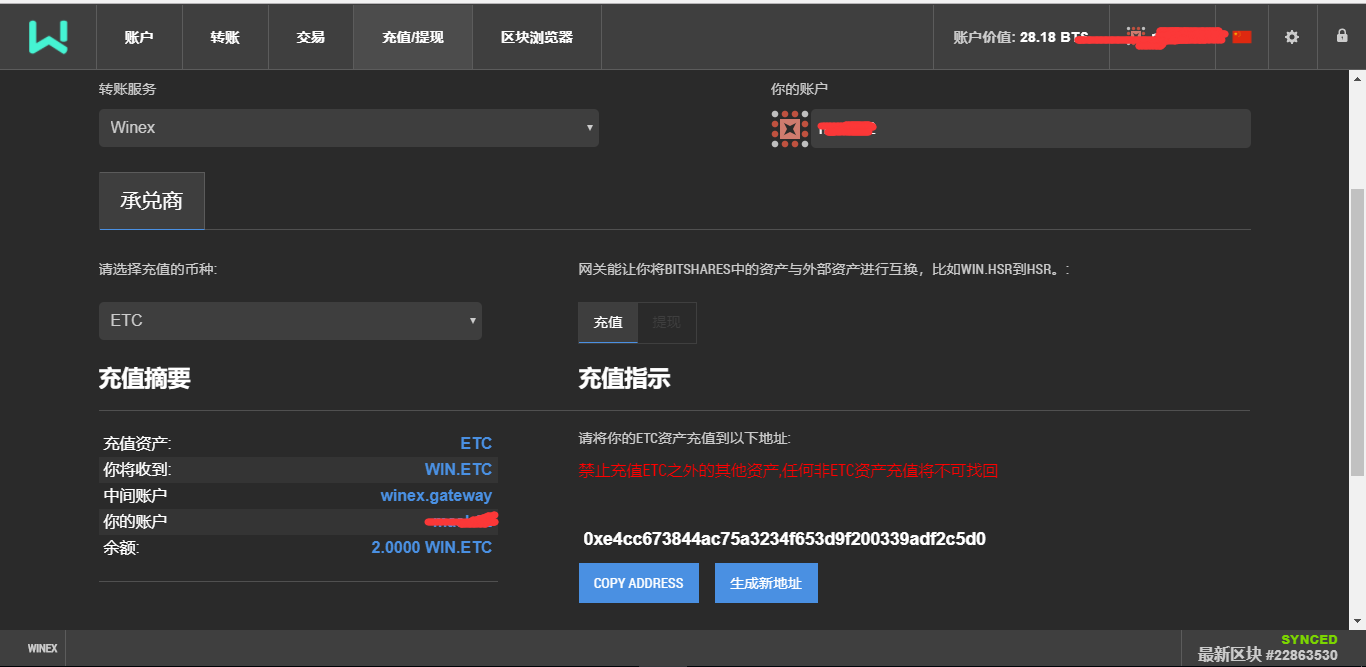Open the 区块浏览器 menu tab

pyautogui.click(x=537, y=37)
